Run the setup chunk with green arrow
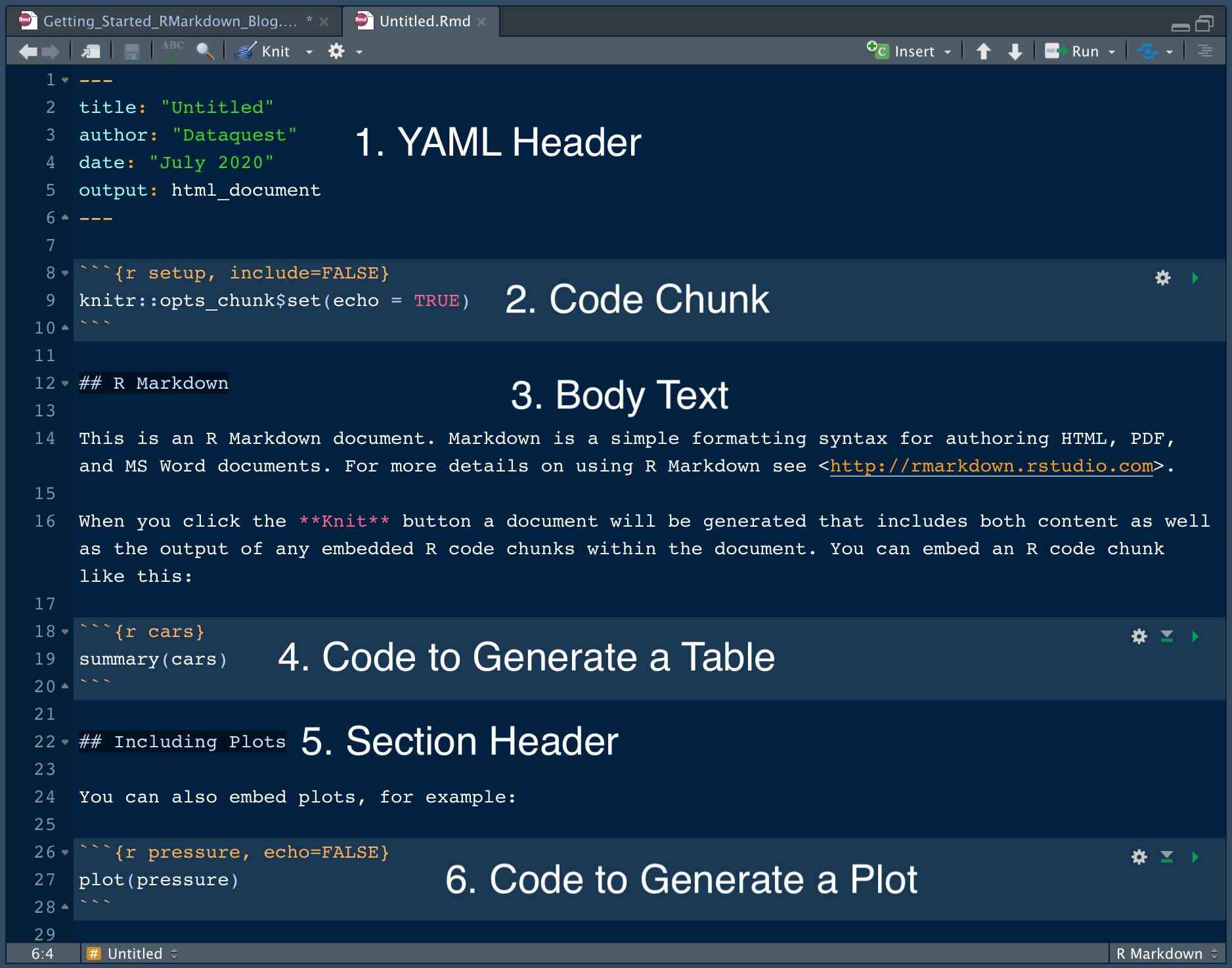This screenshot has height=968, width=1232. pyautogui.click(x=1195, y=278)
